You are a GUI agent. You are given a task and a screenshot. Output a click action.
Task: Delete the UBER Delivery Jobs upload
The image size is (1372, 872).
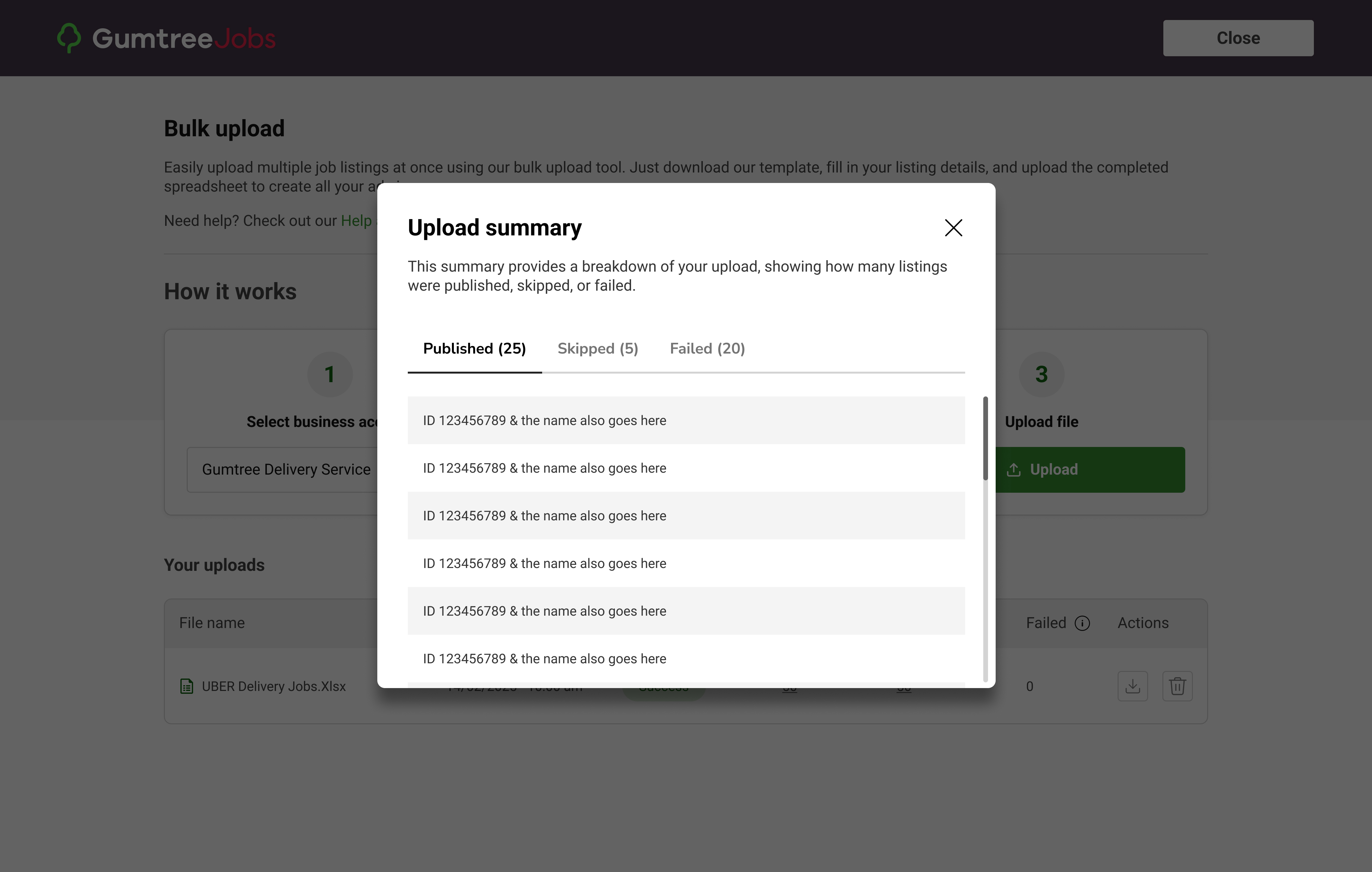[x=1177, y=686]
